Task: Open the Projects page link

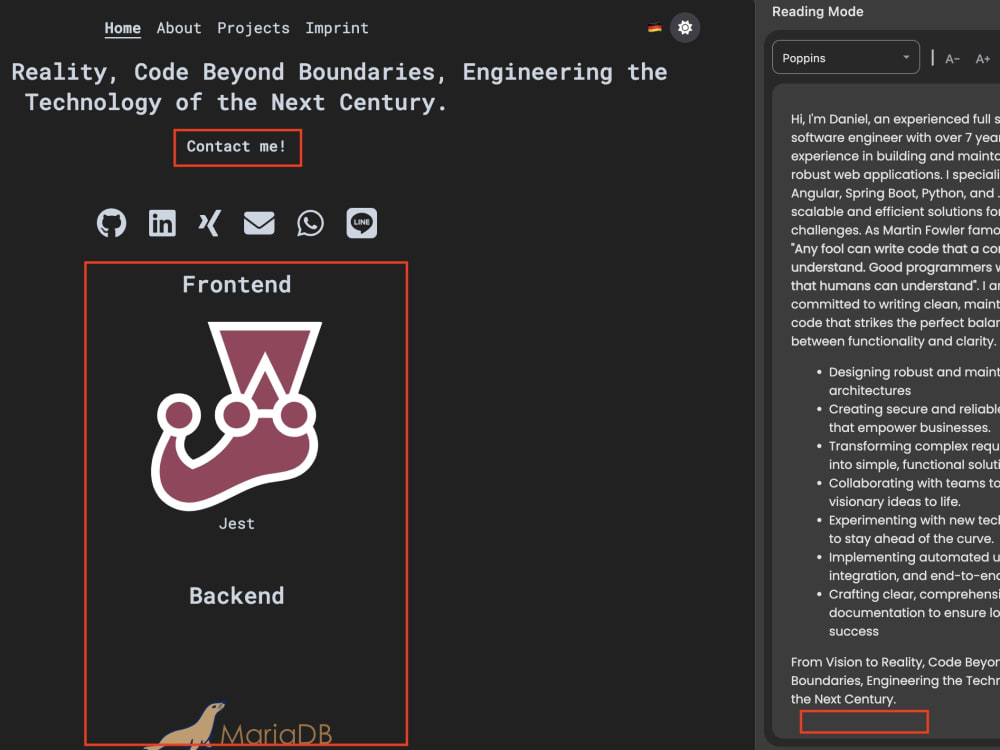Action: click(x=253, y=28)
